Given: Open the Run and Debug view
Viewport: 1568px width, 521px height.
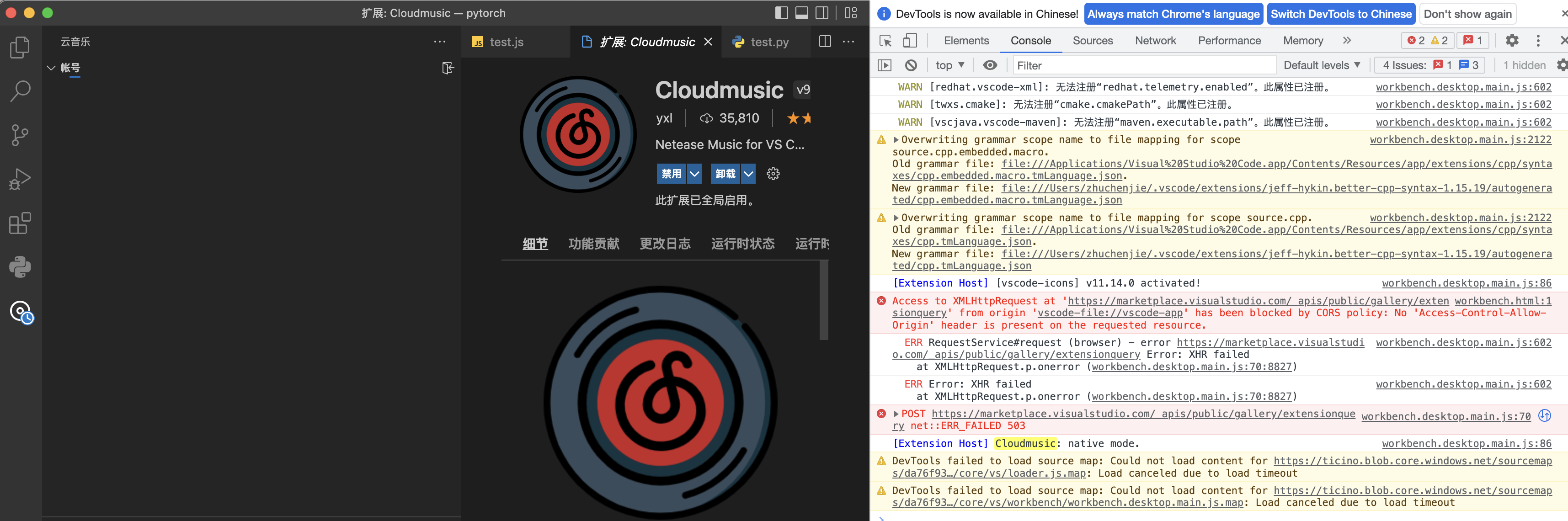Looking at the screenshot, I should [x=20, y=179].
